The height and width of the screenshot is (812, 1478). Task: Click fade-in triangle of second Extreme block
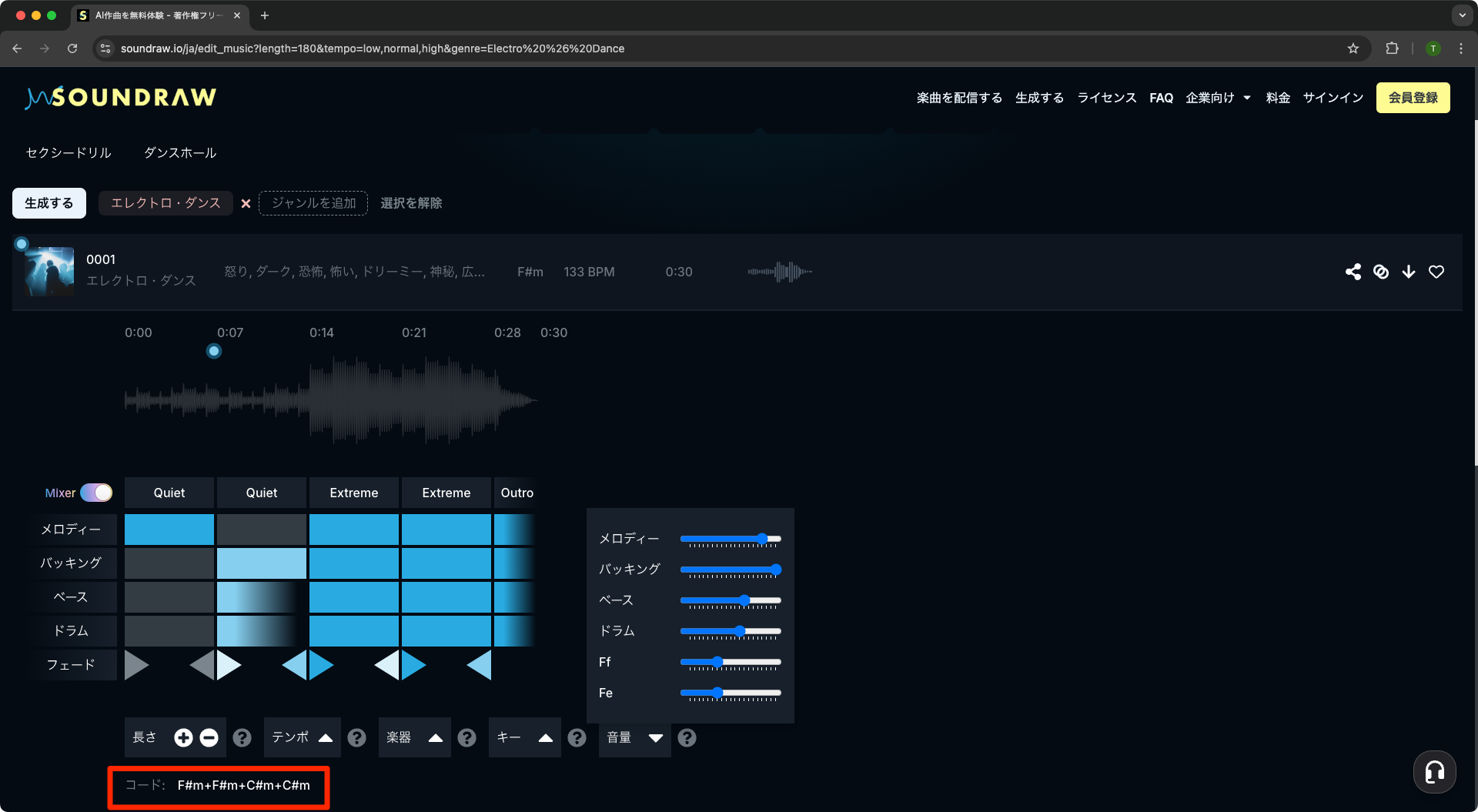[413, 665]
